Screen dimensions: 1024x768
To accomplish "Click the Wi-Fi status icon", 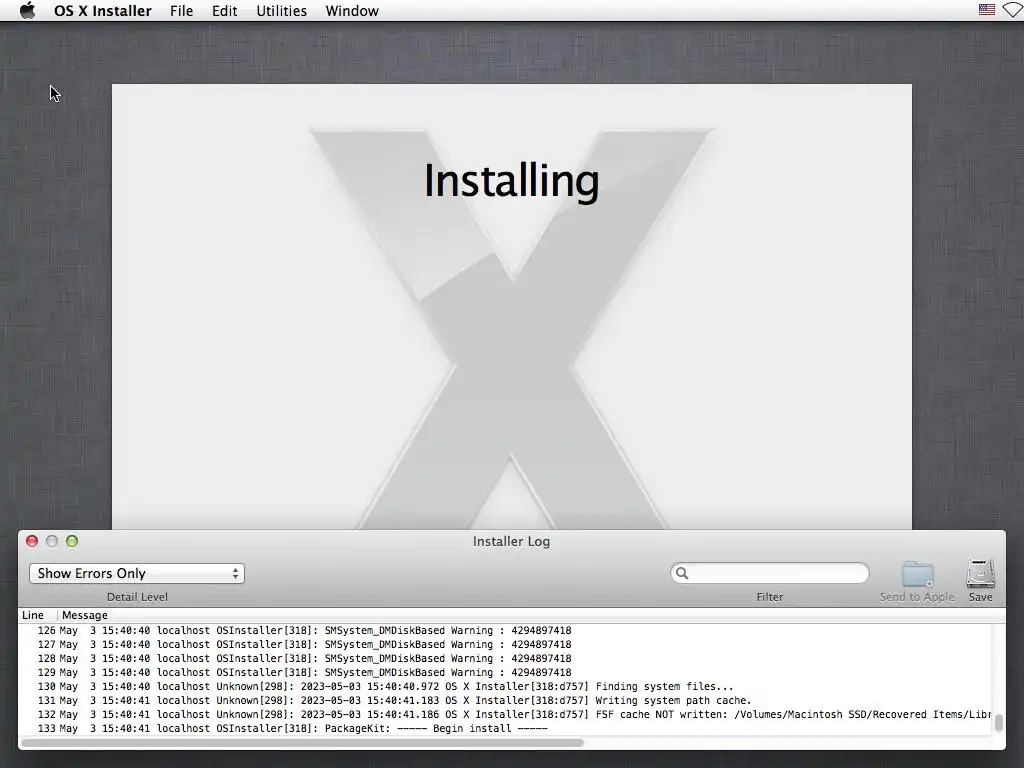I will click(x=1013, y=10).
